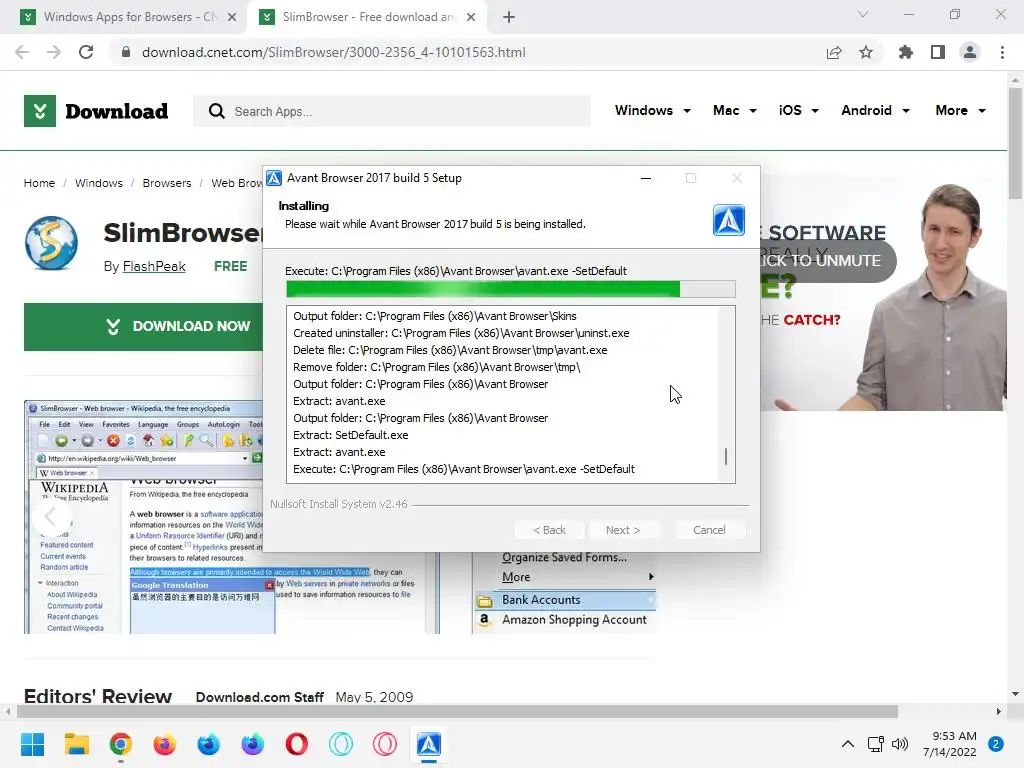Open File Explorer from the taskbar
The width and height of the screenshot is (1024, 768).
pyautogui.click(x=76, y=744)
